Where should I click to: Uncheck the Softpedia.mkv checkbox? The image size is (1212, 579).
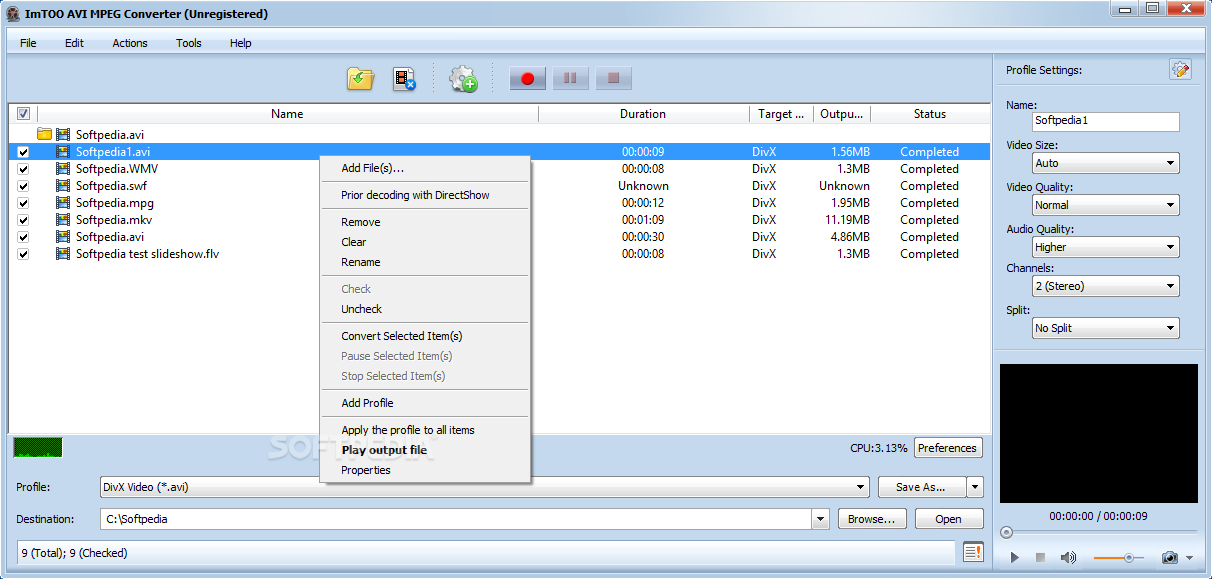pos(23,220)
